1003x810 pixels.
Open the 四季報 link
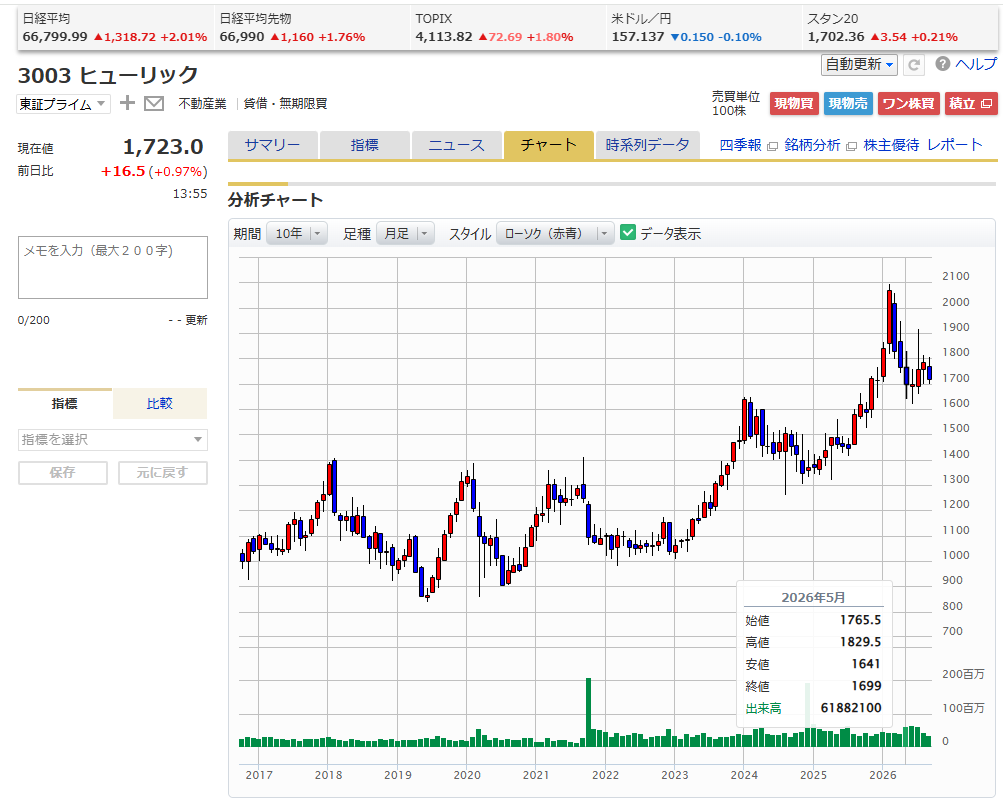point(741,145)
